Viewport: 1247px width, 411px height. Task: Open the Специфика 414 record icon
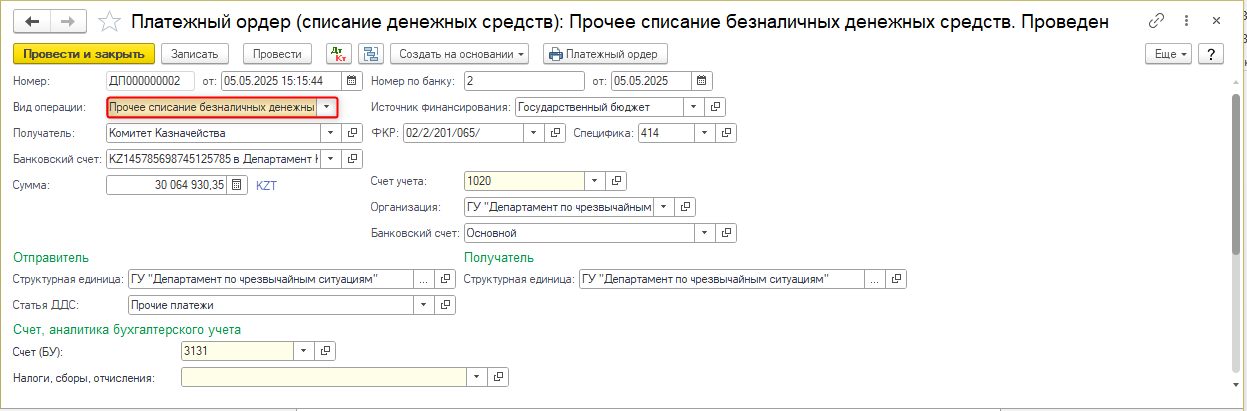[726, 132]
